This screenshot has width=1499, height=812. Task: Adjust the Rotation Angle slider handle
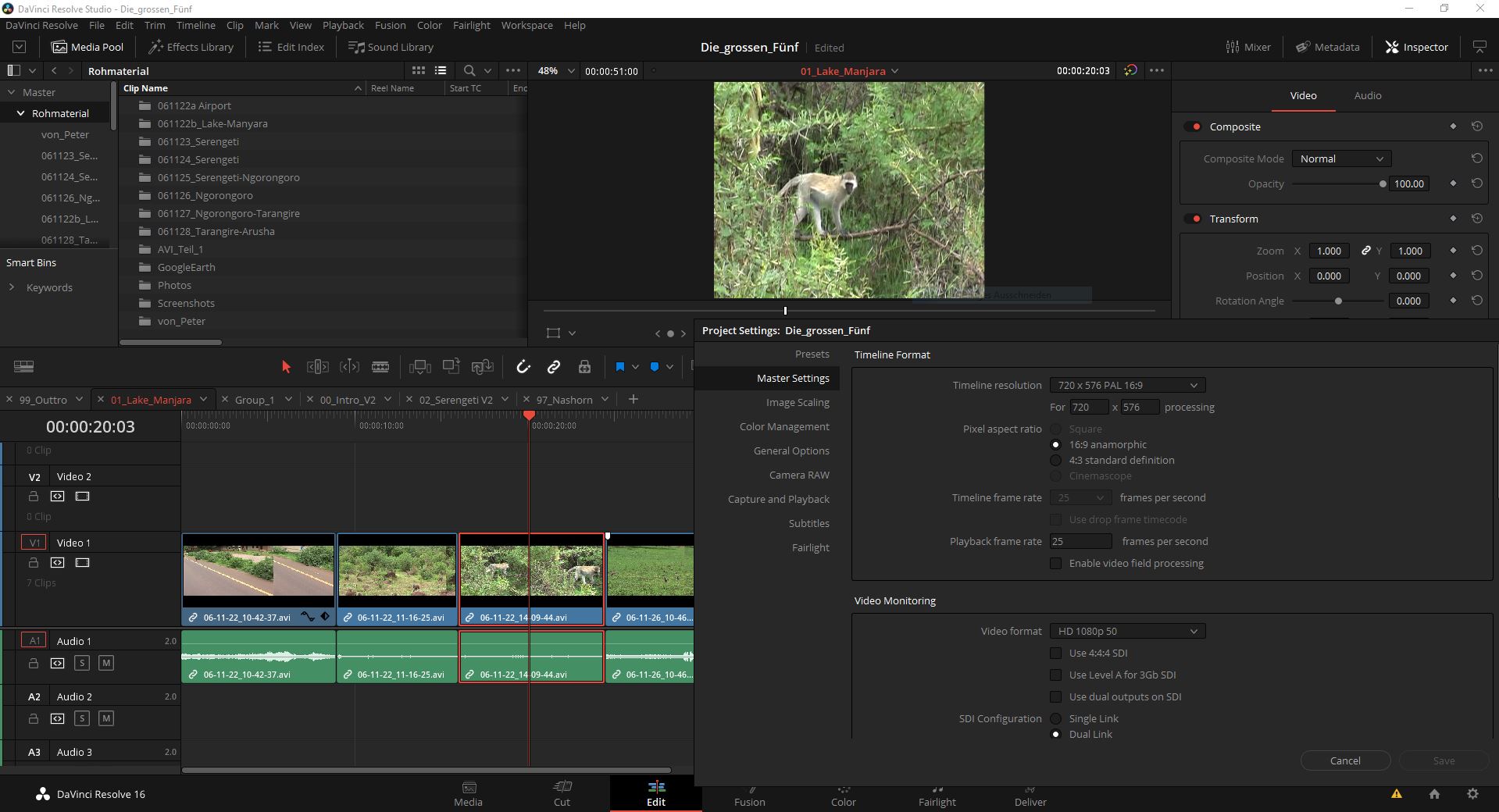click(1338, 301)
